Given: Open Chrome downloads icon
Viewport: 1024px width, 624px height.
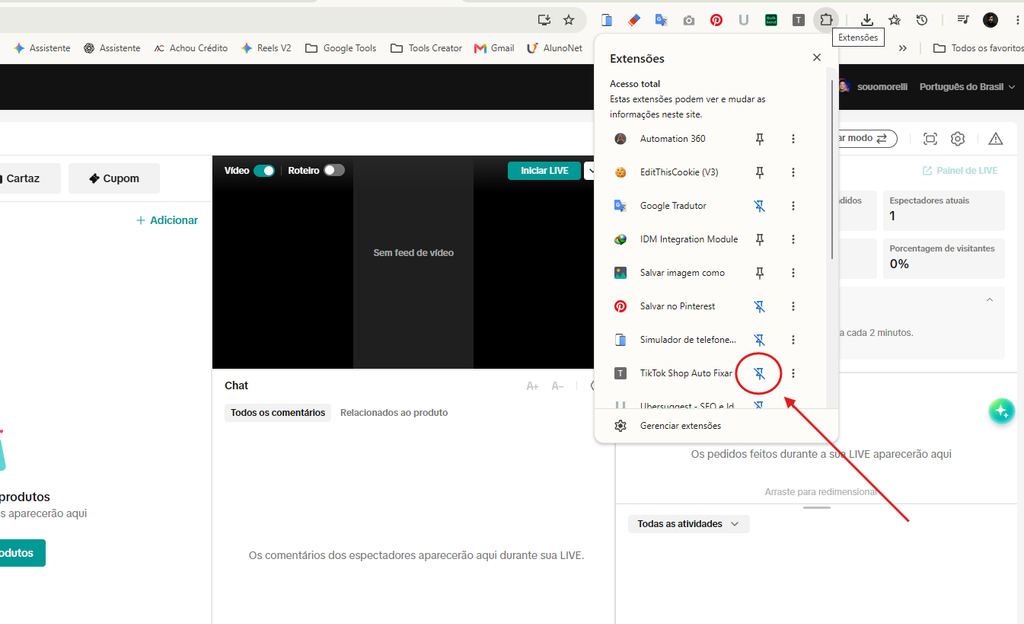Looking at the screenshot, I should tap(867, 20).
